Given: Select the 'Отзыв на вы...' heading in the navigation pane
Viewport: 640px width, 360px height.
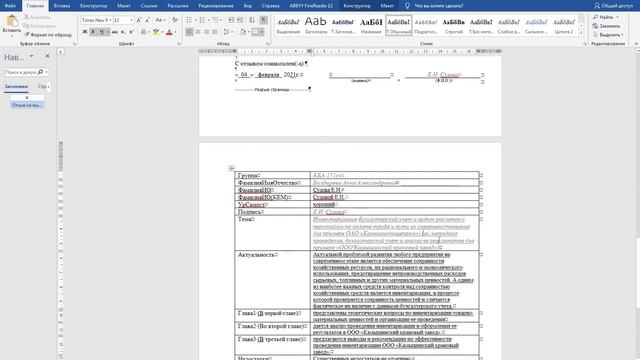Looking at the screenshot, I should (27, 105).
